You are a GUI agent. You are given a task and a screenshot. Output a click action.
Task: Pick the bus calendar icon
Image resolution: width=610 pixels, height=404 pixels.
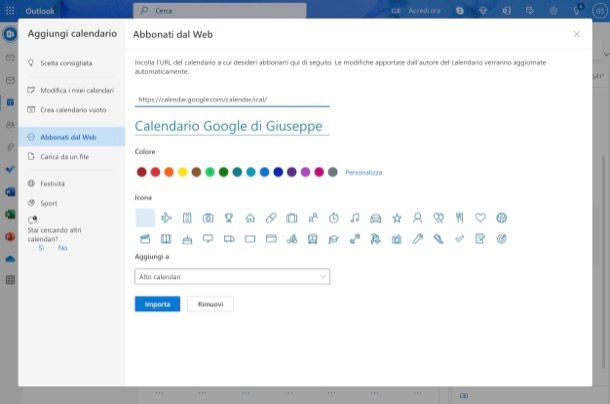313,239
